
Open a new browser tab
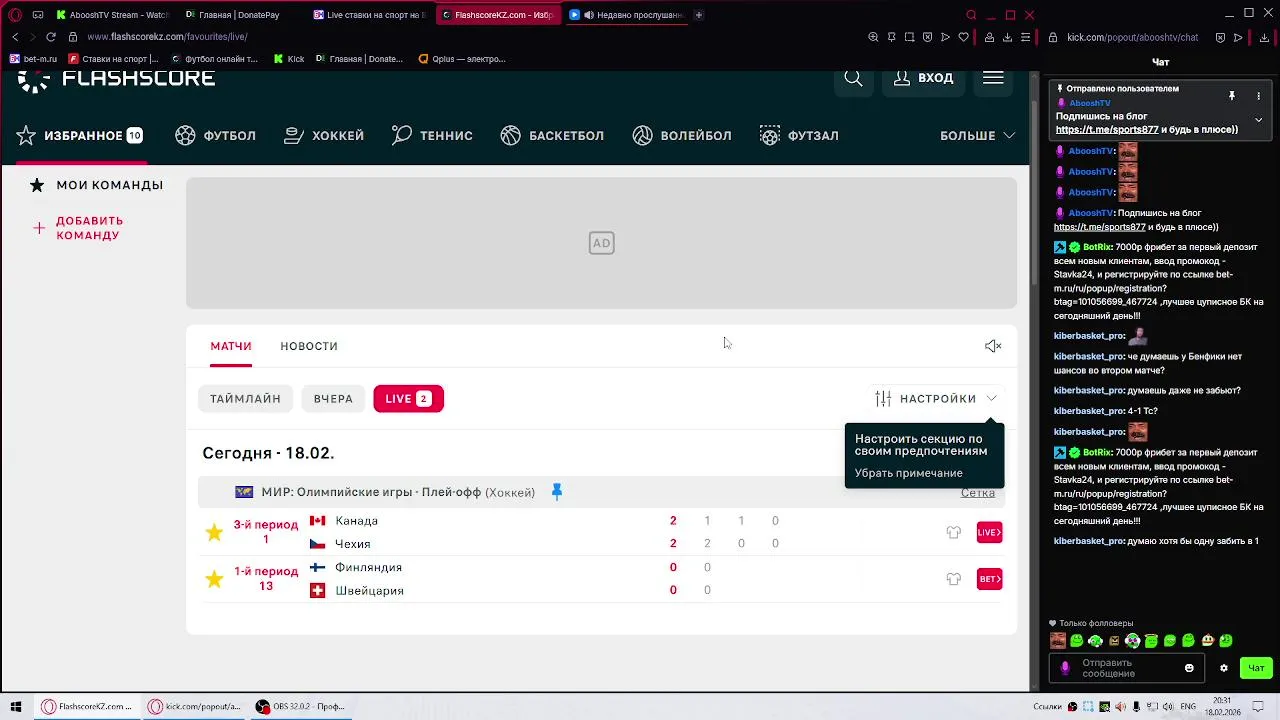pos(699,15)
